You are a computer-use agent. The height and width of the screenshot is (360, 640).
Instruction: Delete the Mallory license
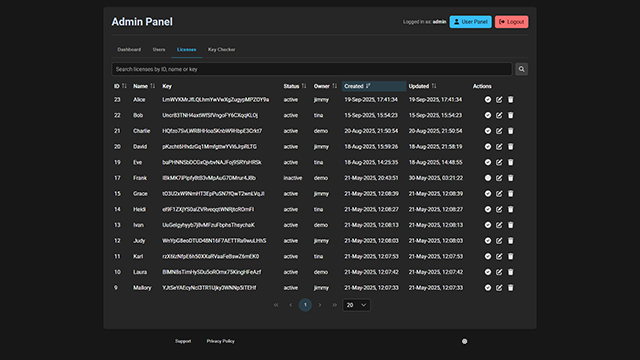(511, 288)
